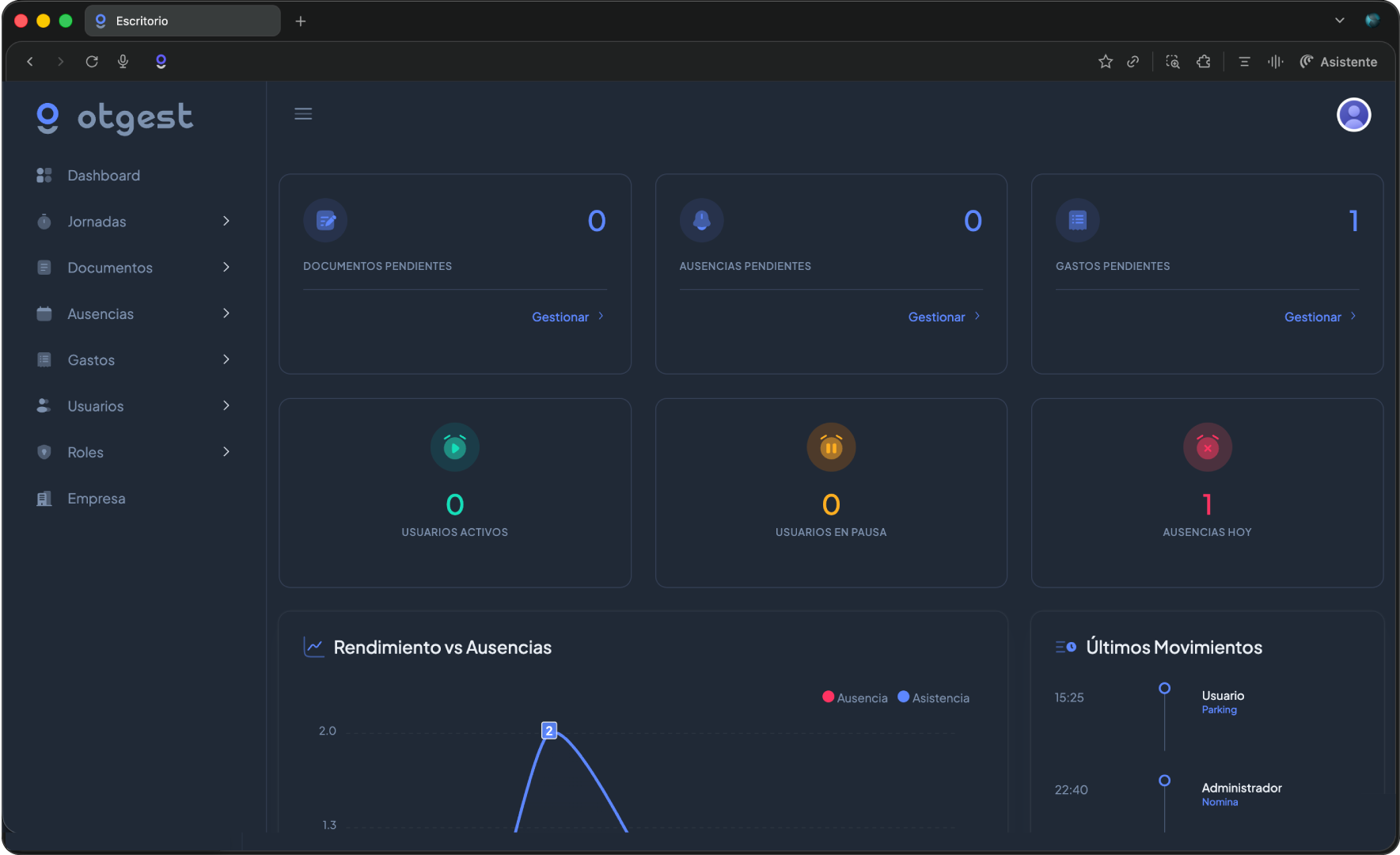Open the Asistente panel button
Viewport: 1400px width, 855px height.
(x=1338, y=62)
